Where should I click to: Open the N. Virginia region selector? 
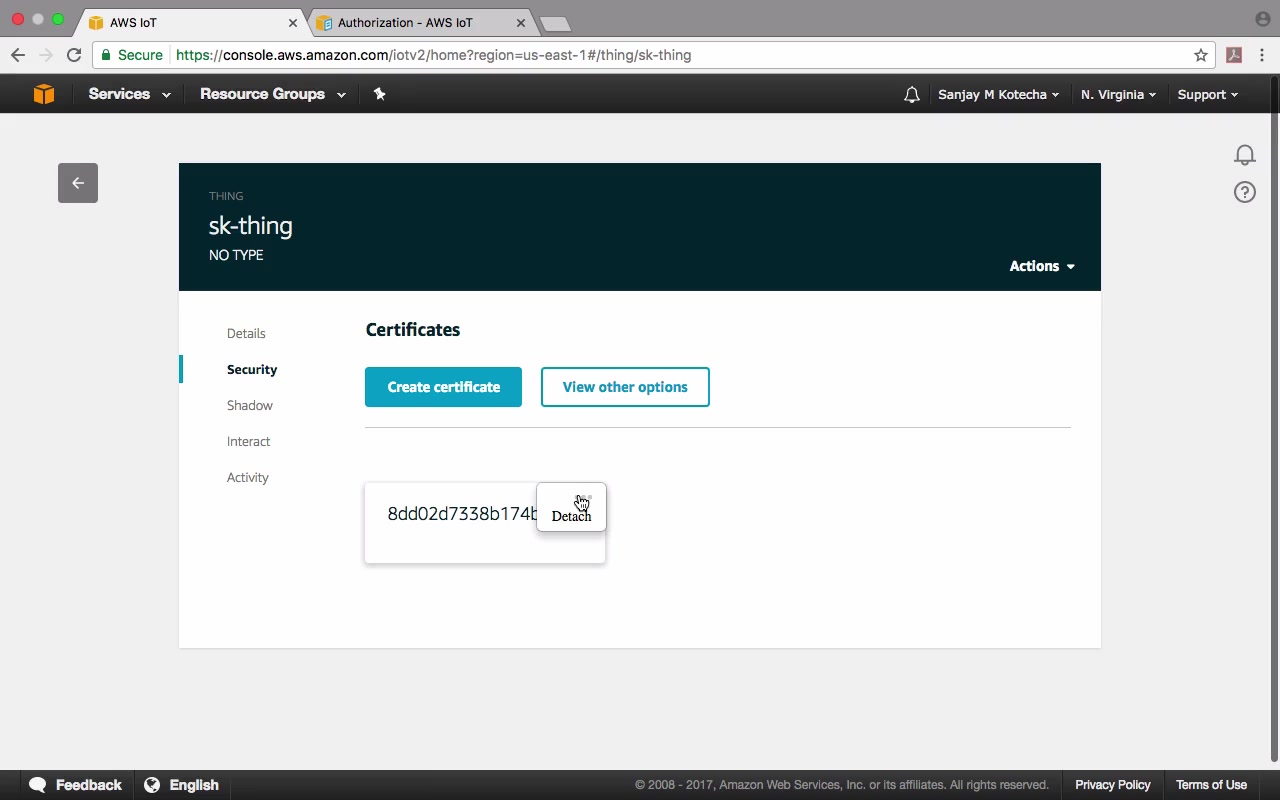point(1118,95)
